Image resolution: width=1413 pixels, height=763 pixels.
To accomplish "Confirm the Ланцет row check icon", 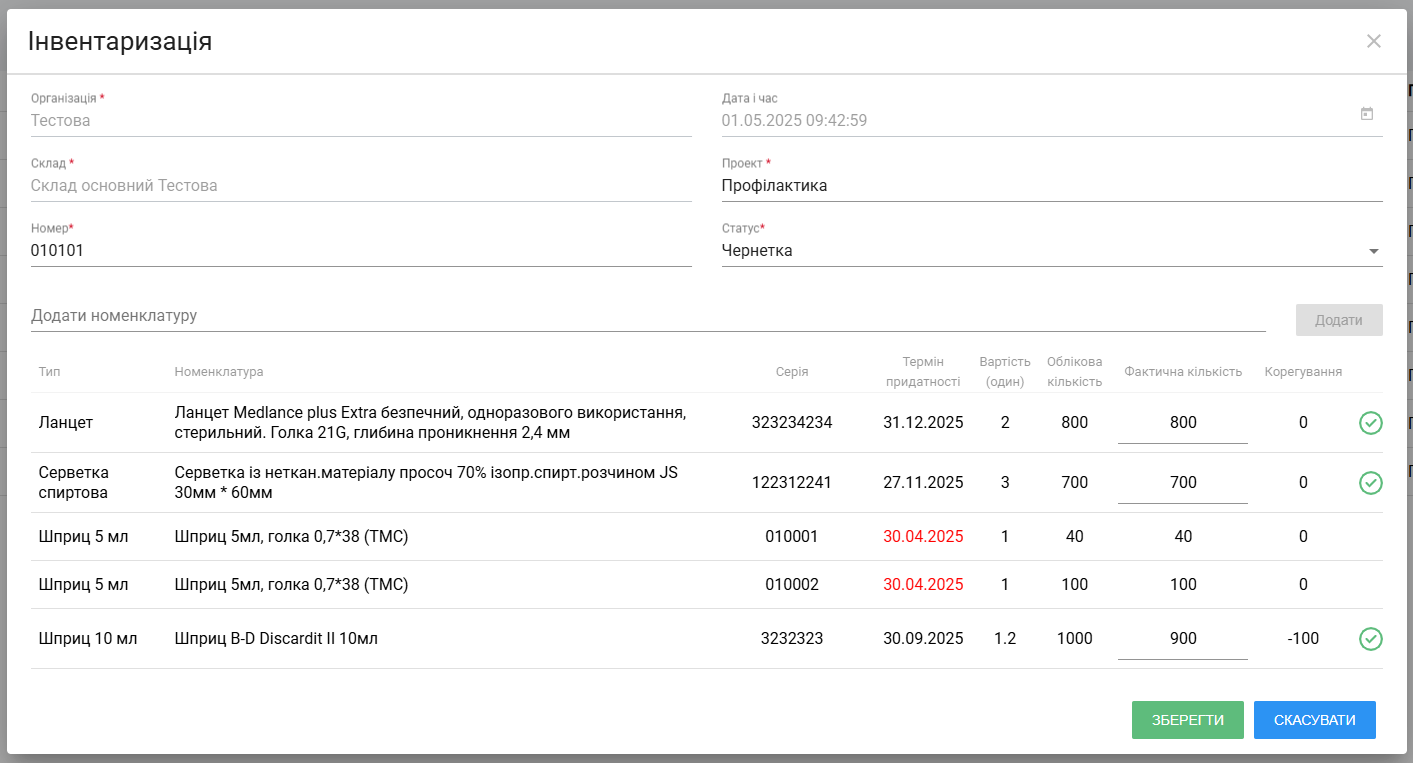I will point(1370,423).
